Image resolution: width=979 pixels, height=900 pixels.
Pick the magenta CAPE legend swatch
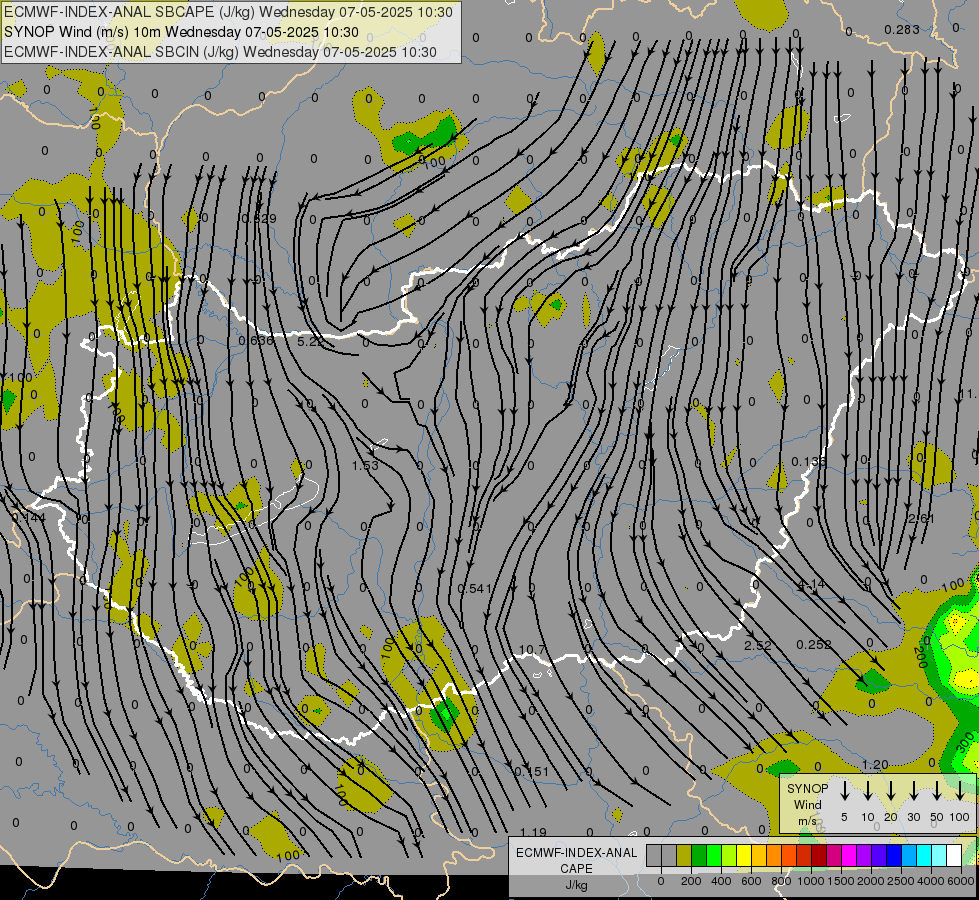pyautogui.click(x=849, y=855)
